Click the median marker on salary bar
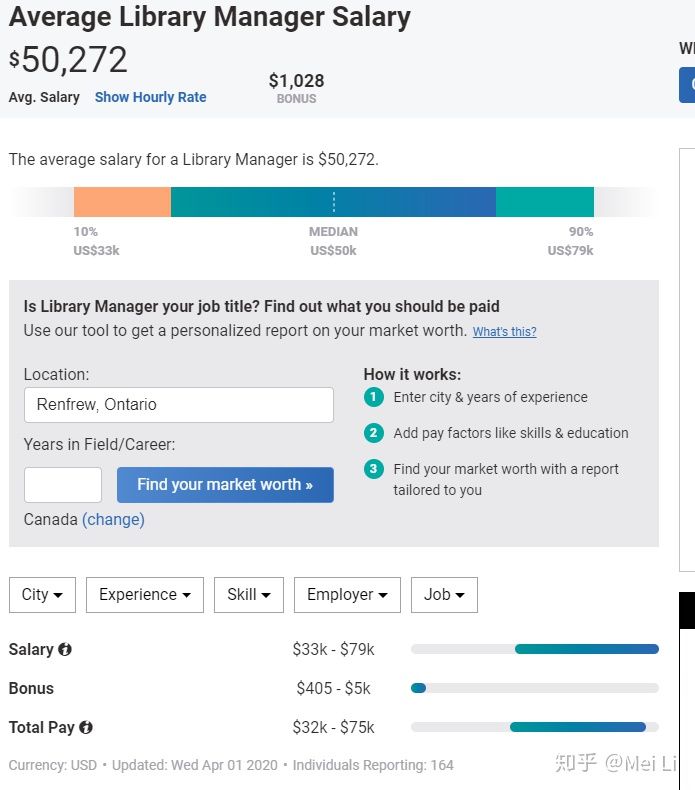Screen dimensions: 695x790 [334, 202]
